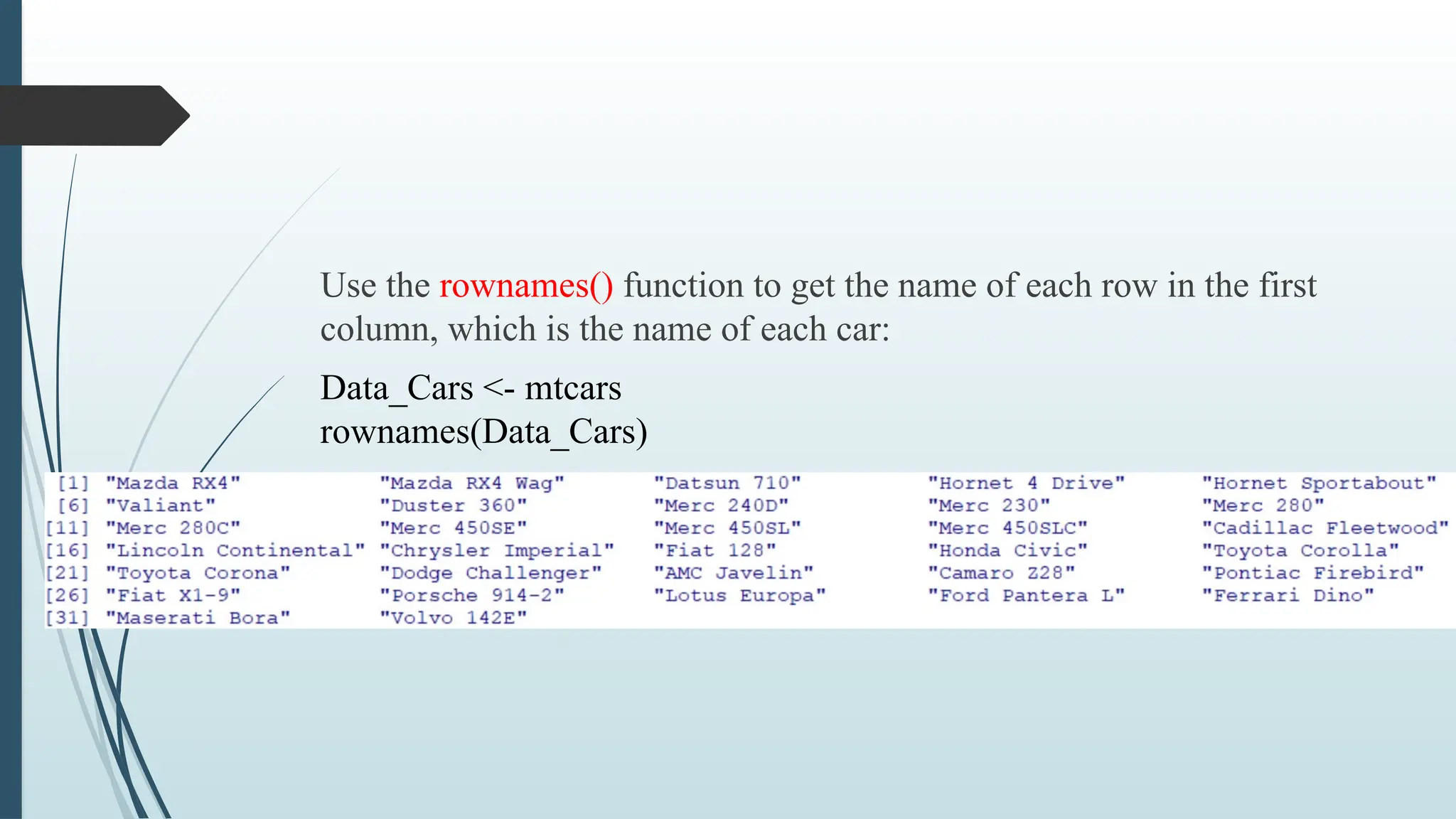Click the output entry "Chrysler Imperial"
Image resolution: width=1456 pixels, height=819 pixels.
(497, 551)
